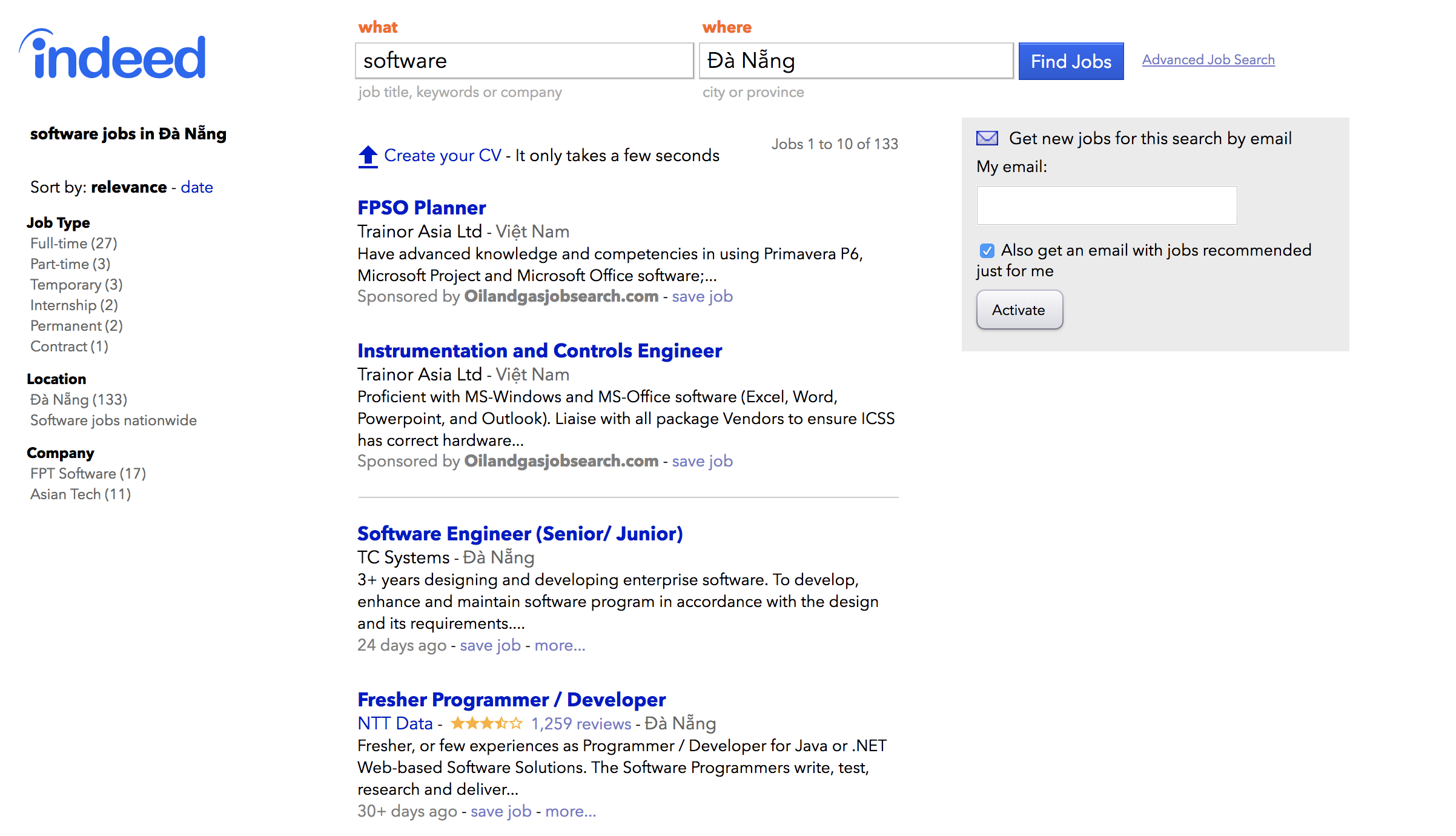Save the Instrumentation and Controls Engineer job

coord(702,461)
